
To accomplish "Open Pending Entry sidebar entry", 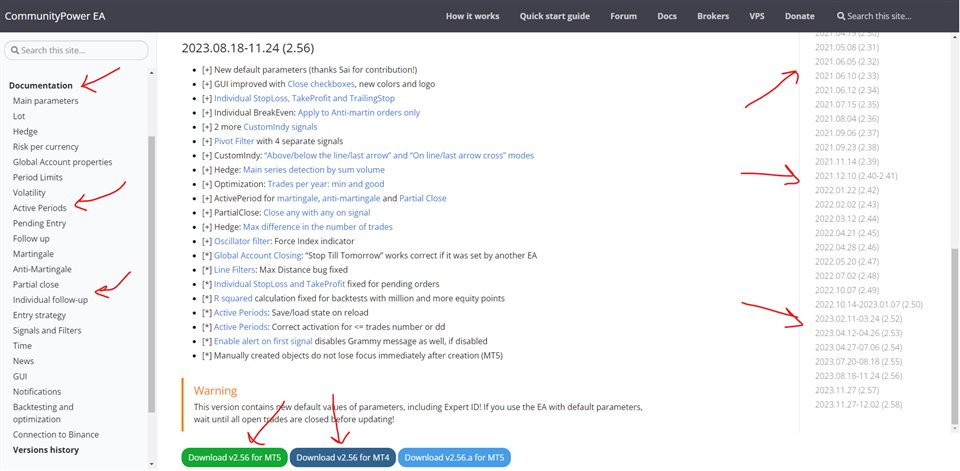I will coord(39,224).
